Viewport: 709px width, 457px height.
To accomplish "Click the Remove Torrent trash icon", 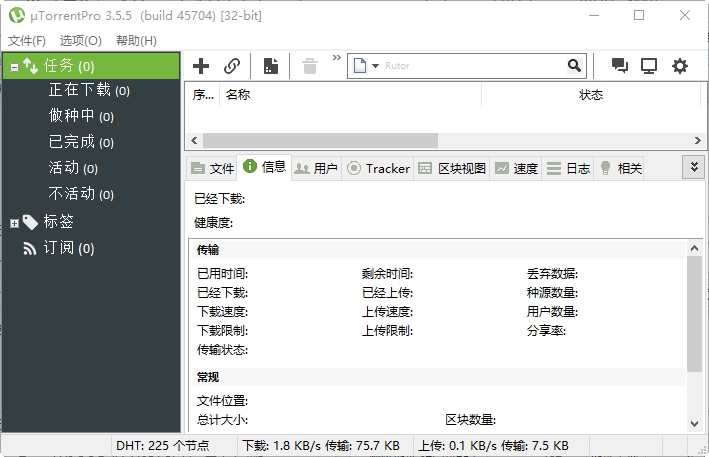I will (310, 66).
